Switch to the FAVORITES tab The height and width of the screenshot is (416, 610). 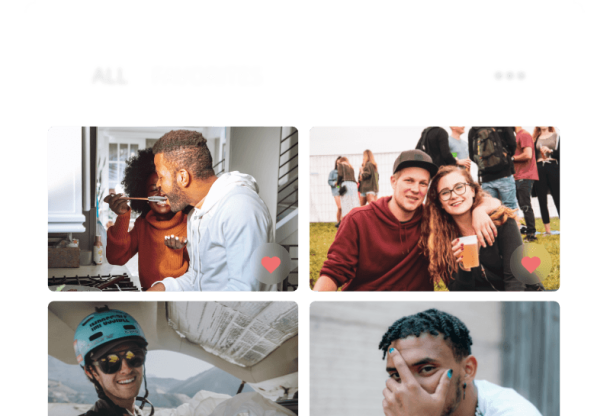pyautogui.click(x=207, y=76)
